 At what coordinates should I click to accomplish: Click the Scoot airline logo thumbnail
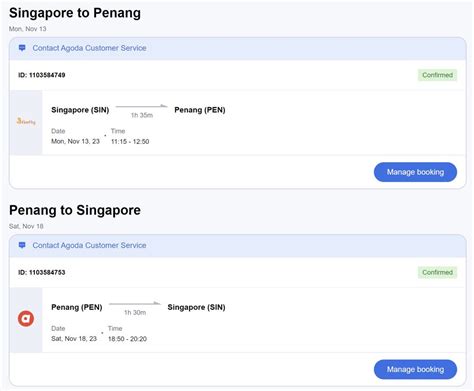[x=26, y=122]
